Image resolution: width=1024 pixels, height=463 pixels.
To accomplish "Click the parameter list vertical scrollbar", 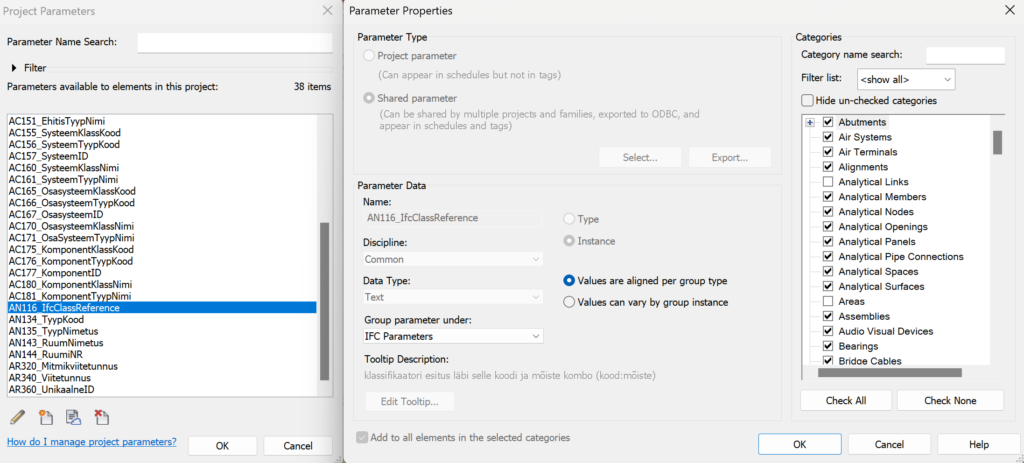I will coord(325,301).
